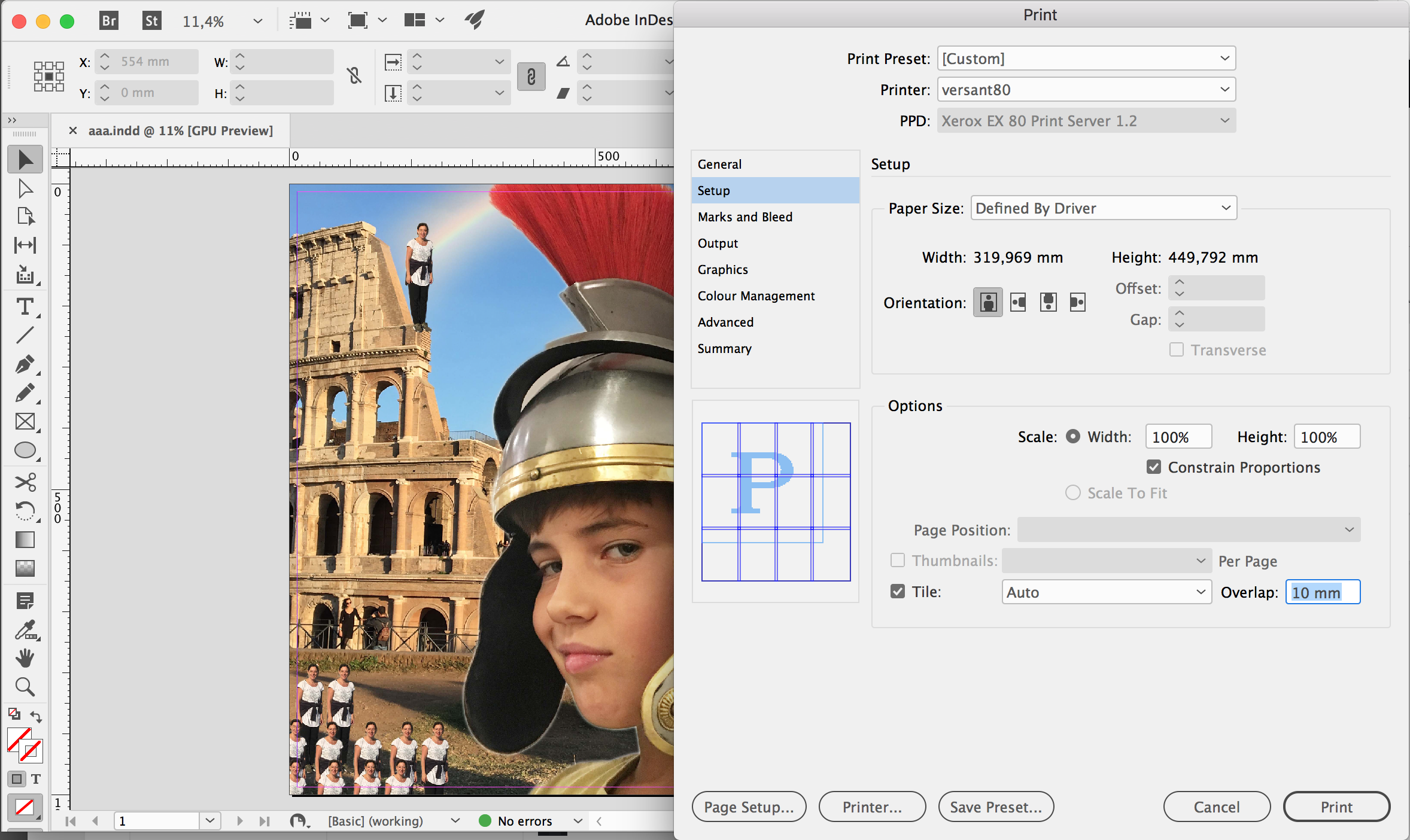The width and height of the screenshot is (1410, 840).
Task: Select the Line tool
Action: 25,335
